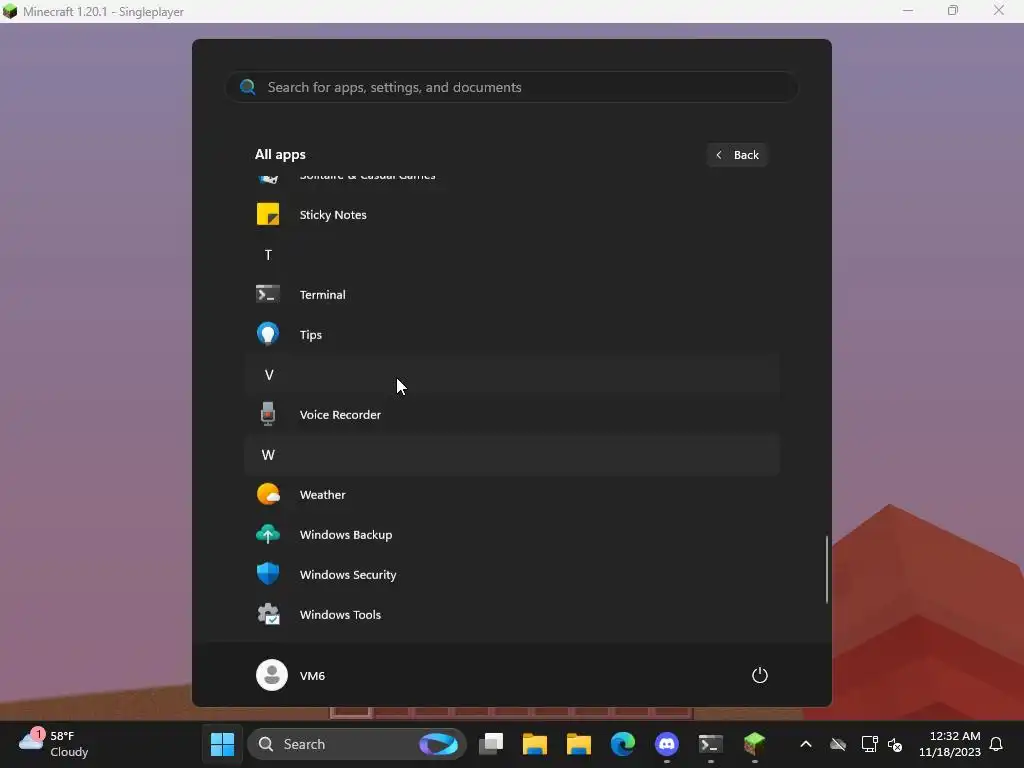Image resolution: width=1024 pixels, height=768 pixels.
Task: Open the second File Explorer taskbar icon
Action: click(579, 744)
